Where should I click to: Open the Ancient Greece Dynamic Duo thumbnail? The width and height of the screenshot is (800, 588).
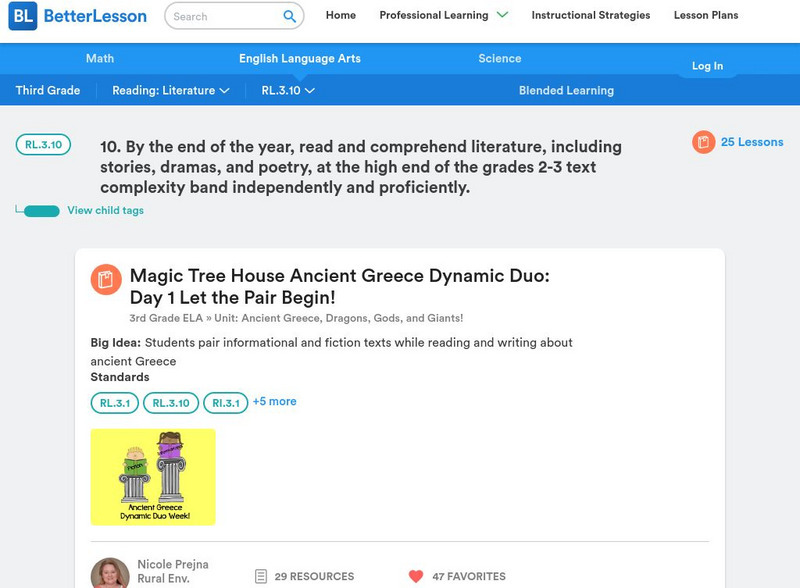pyautogui.click(x=153, y=477)
